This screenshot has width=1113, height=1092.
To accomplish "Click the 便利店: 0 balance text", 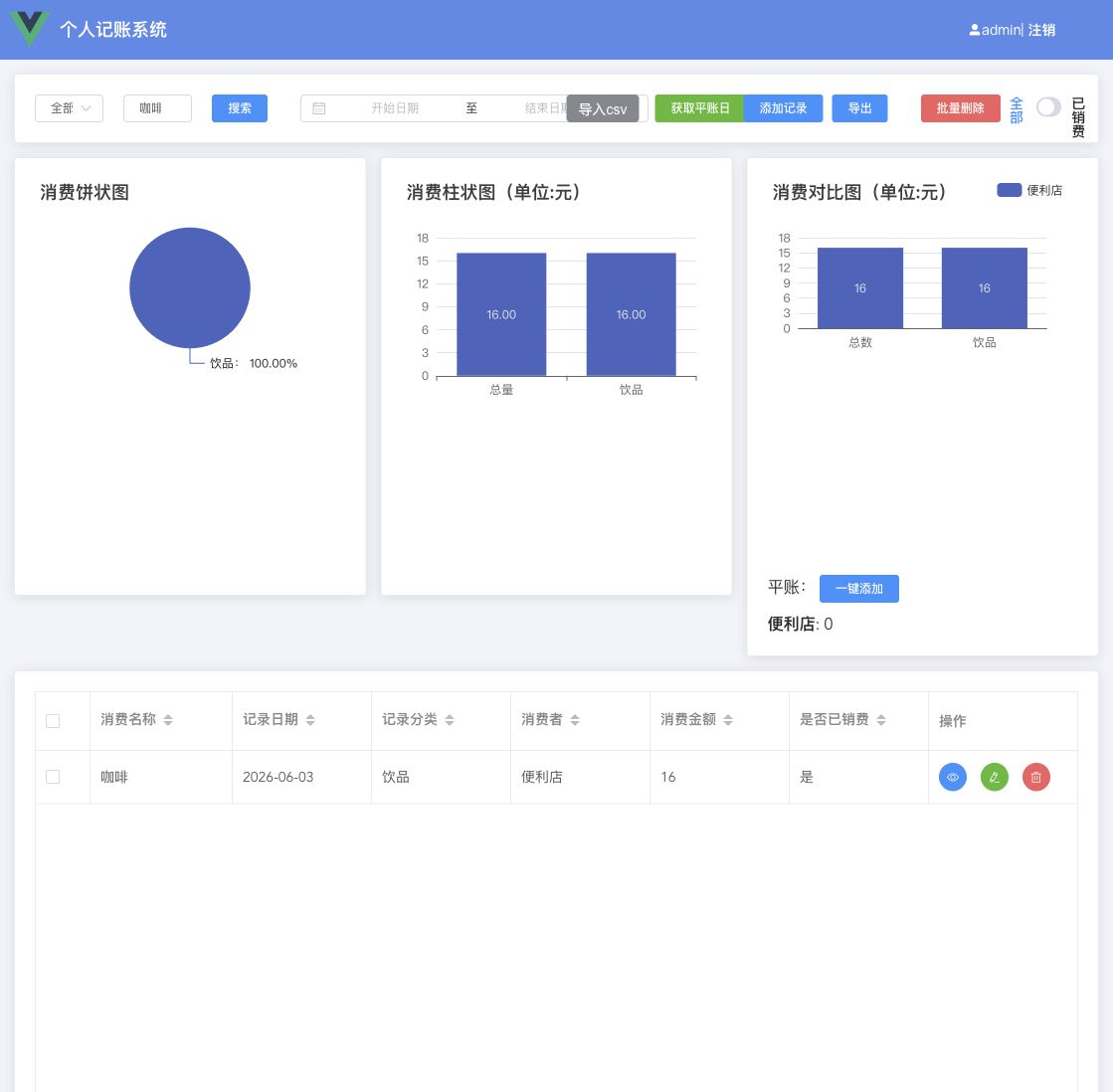I will (800, 624).
